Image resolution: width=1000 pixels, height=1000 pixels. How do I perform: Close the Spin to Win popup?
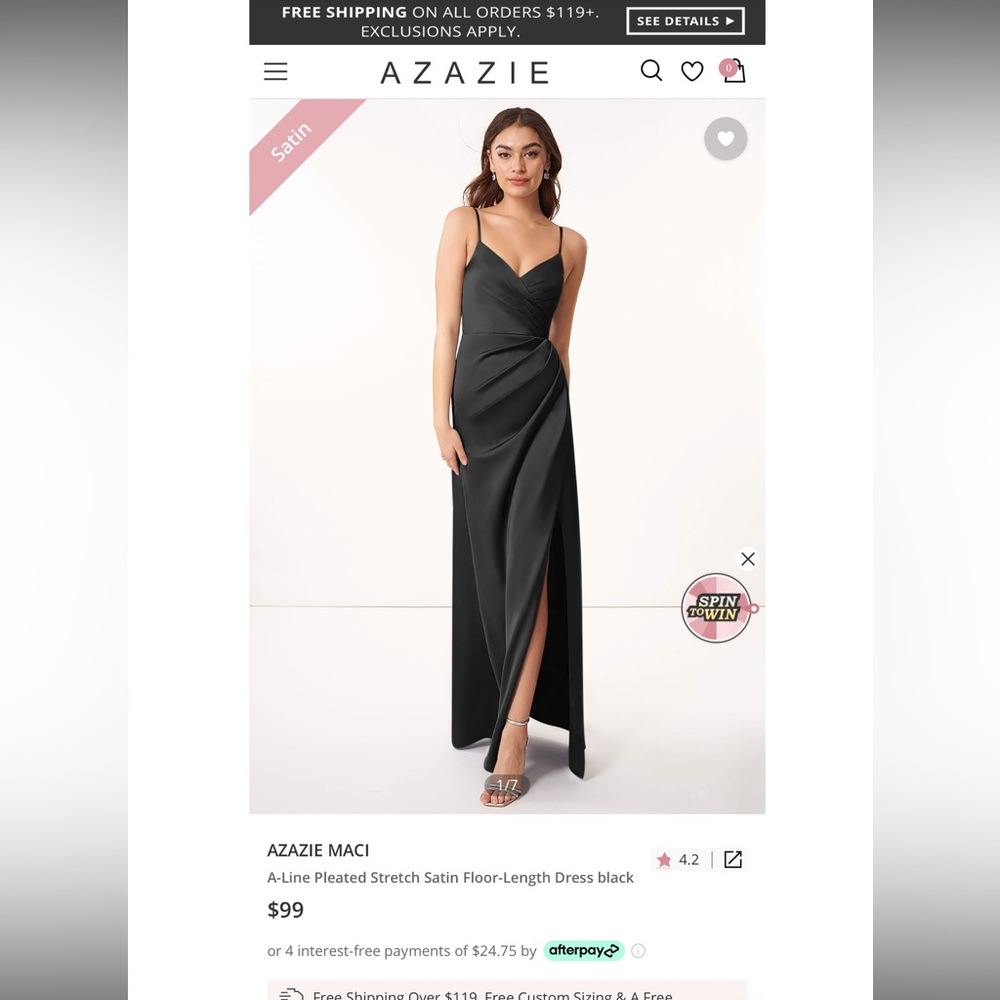(747, 559)
